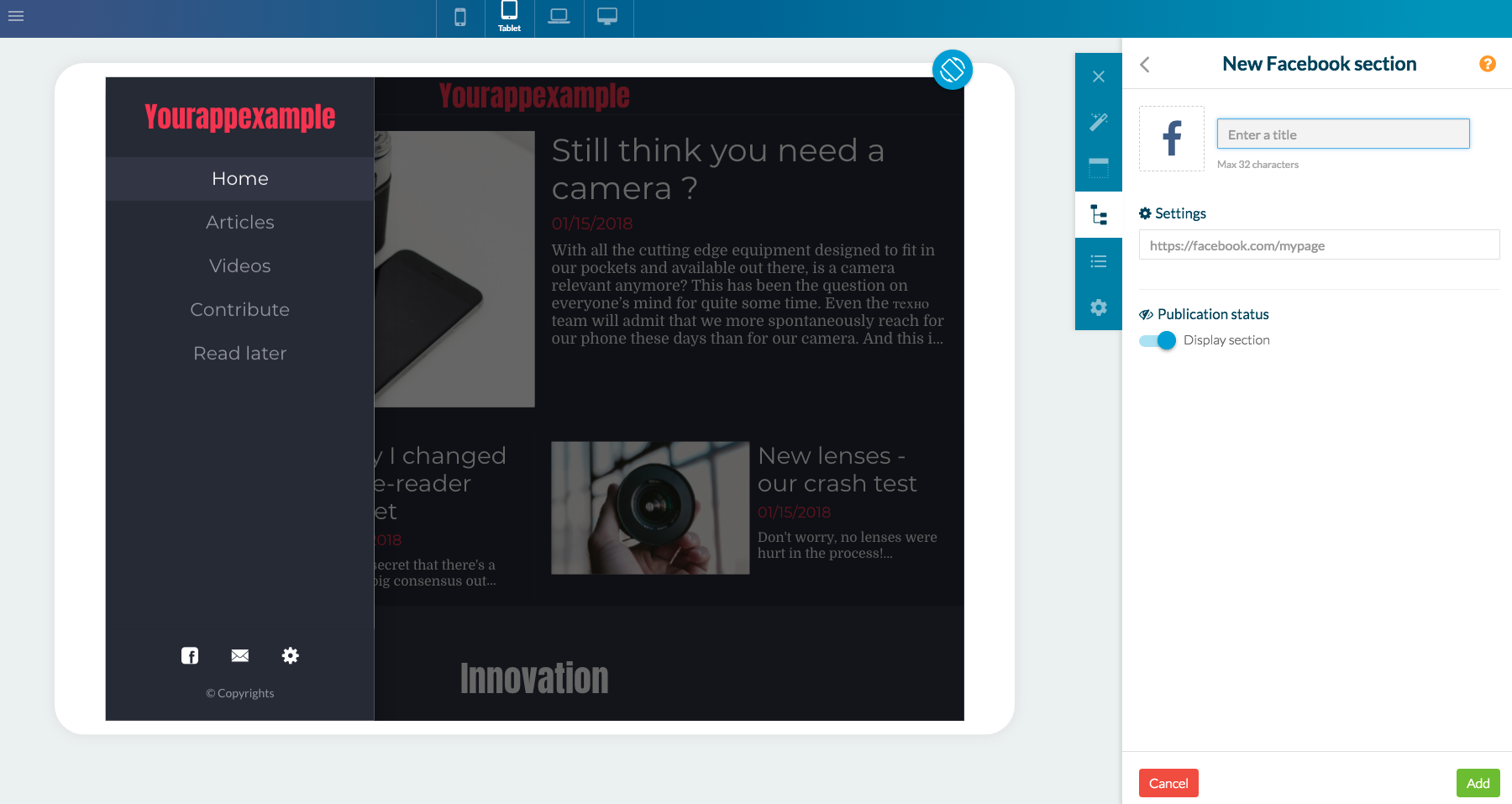This screenshot has width=1512, height=804.
Task: Open the settings gear in right sidebar
Action: [x=1098, y=307]
